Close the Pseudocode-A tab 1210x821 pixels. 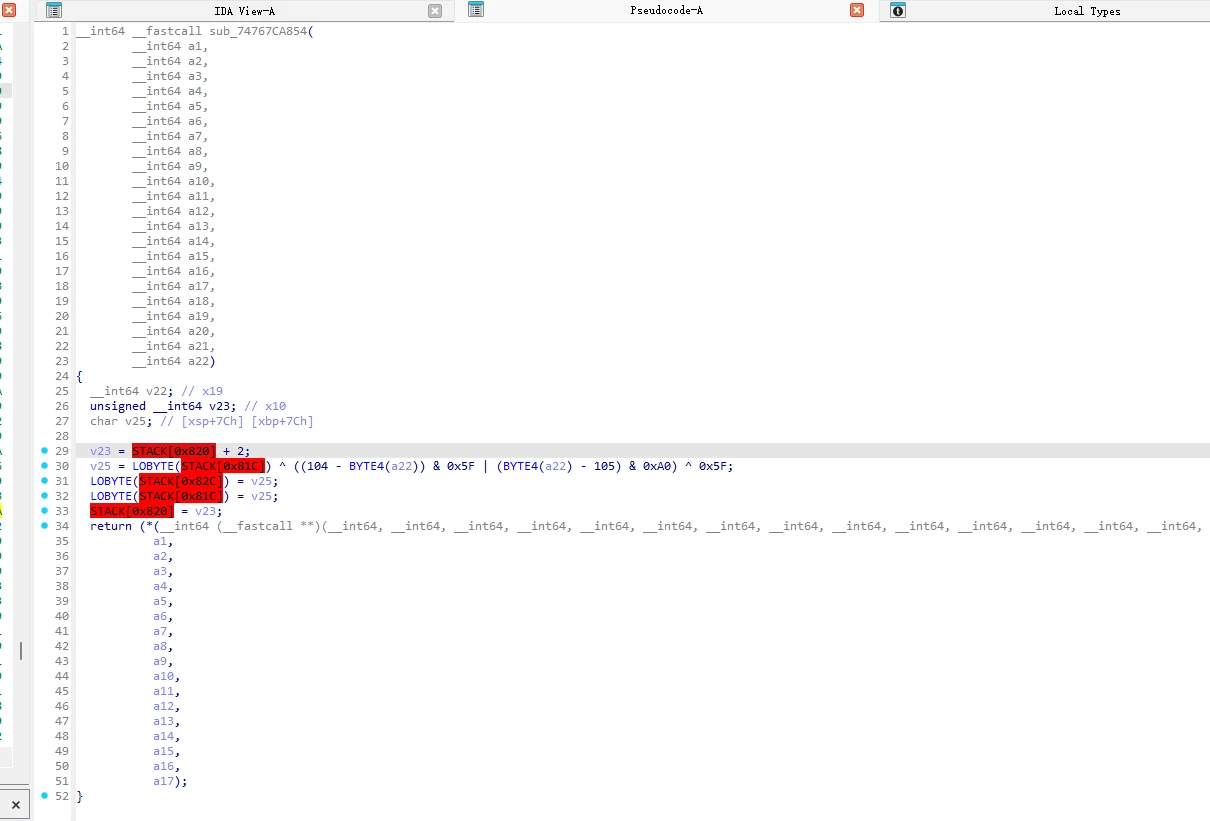click(x=857, y=10)
